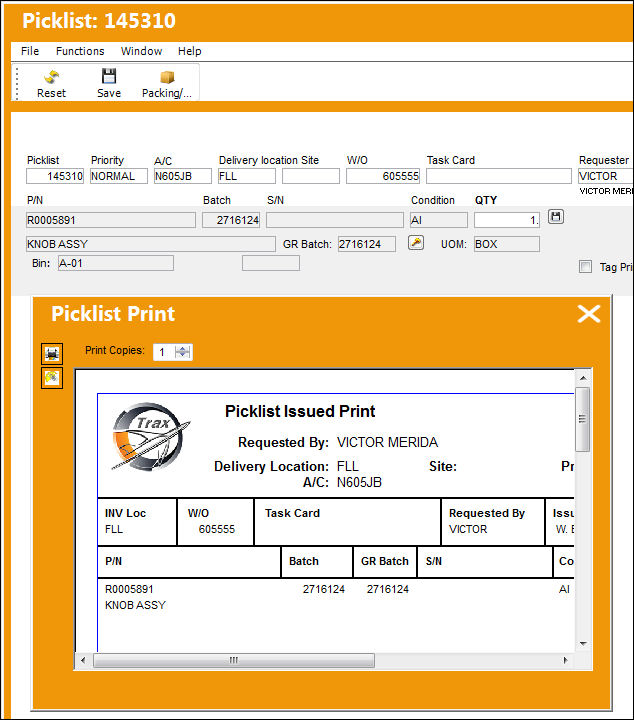Click the preview horizontal scrollbar left arrow
Viewport: 634px width, 720px height.
click(x=83, y=660)
